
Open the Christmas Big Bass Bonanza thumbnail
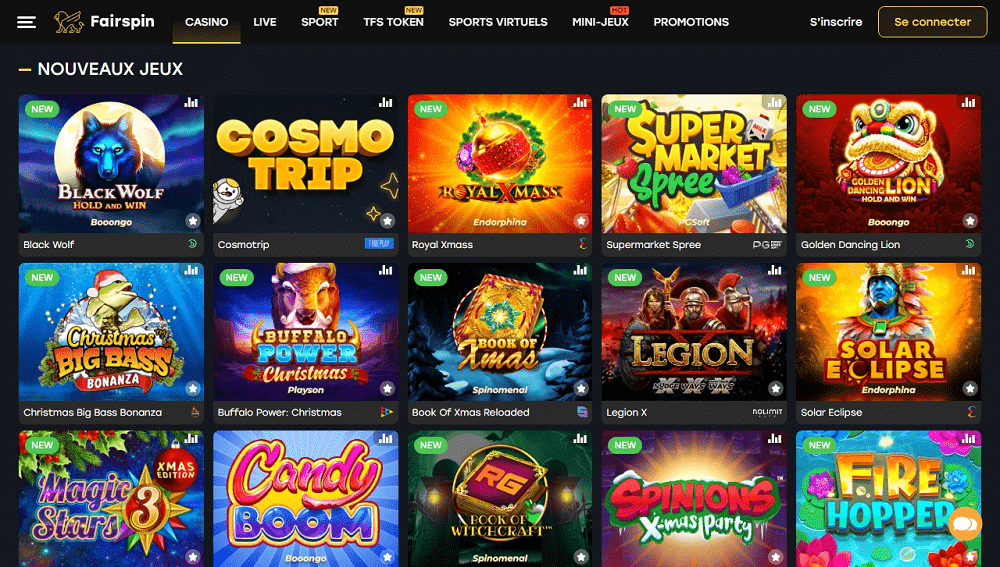[x=112, y=332]
